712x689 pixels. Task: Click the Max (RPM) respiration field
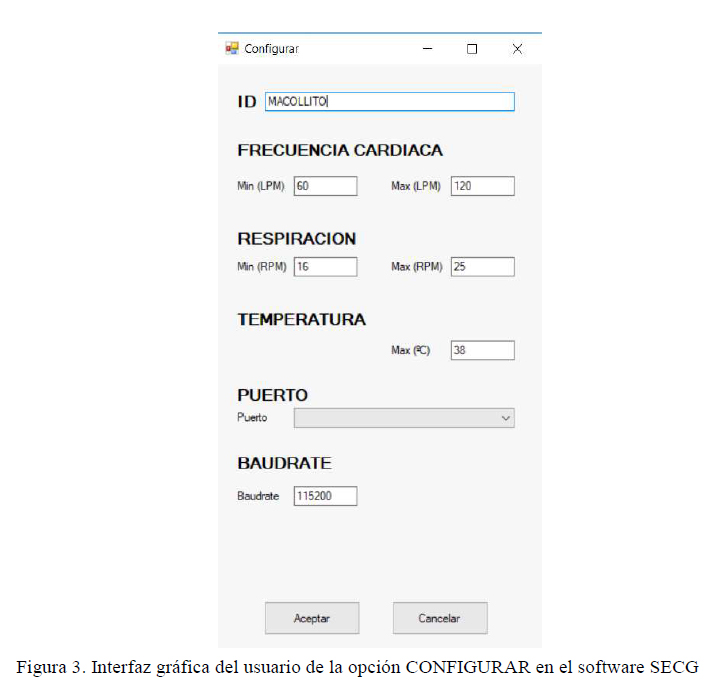click(483, 267)
